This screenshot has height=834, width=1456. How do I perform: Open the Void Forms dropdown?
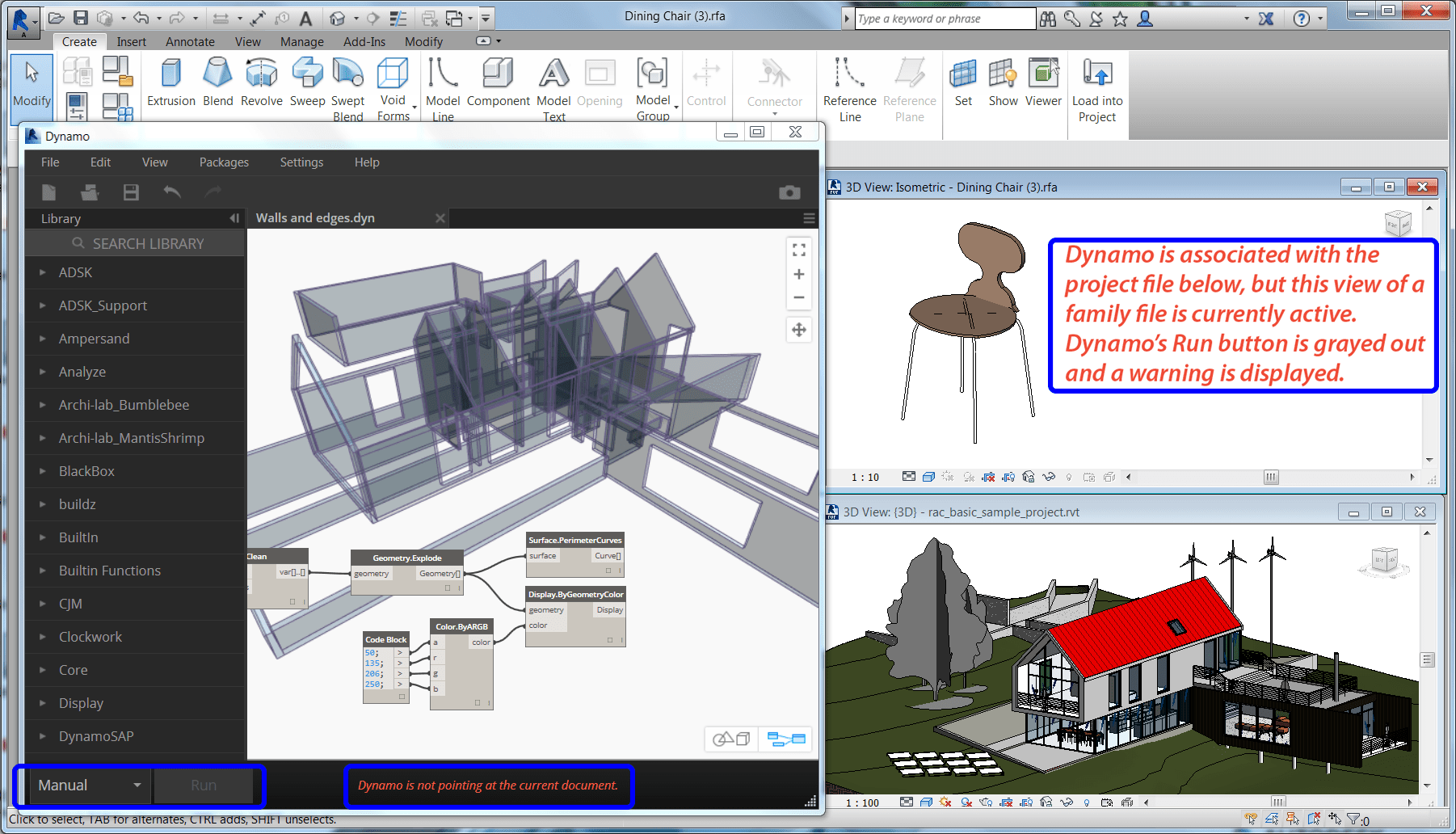393,89
